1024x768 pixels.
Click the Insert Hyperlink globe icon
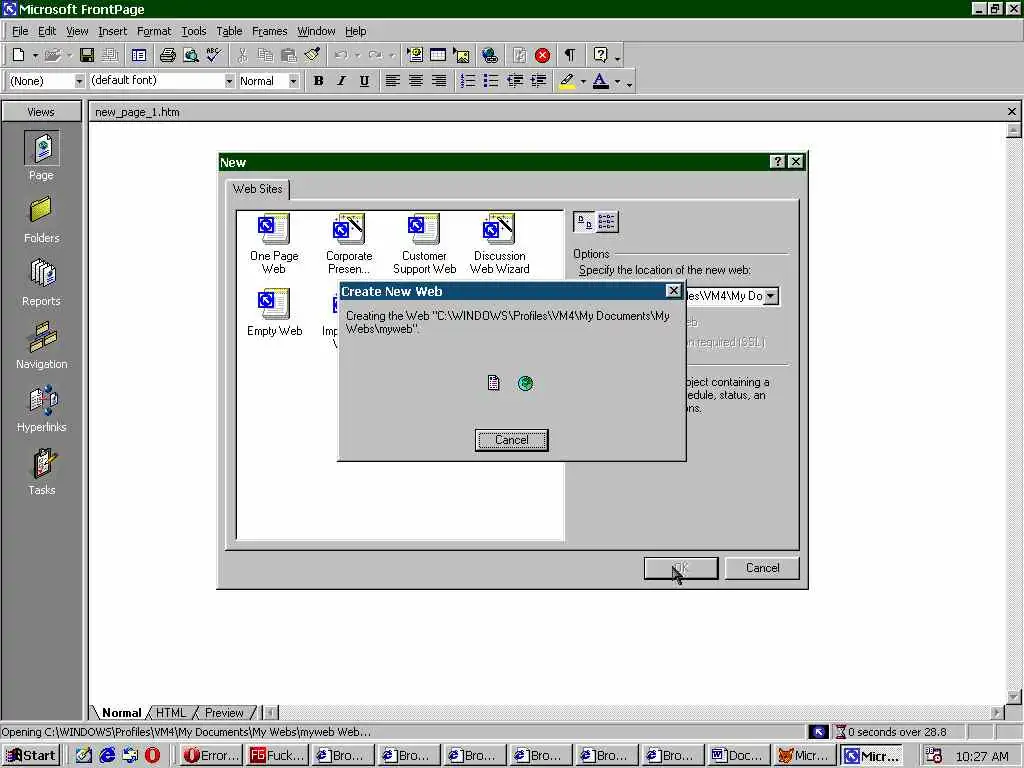[490, 56]
